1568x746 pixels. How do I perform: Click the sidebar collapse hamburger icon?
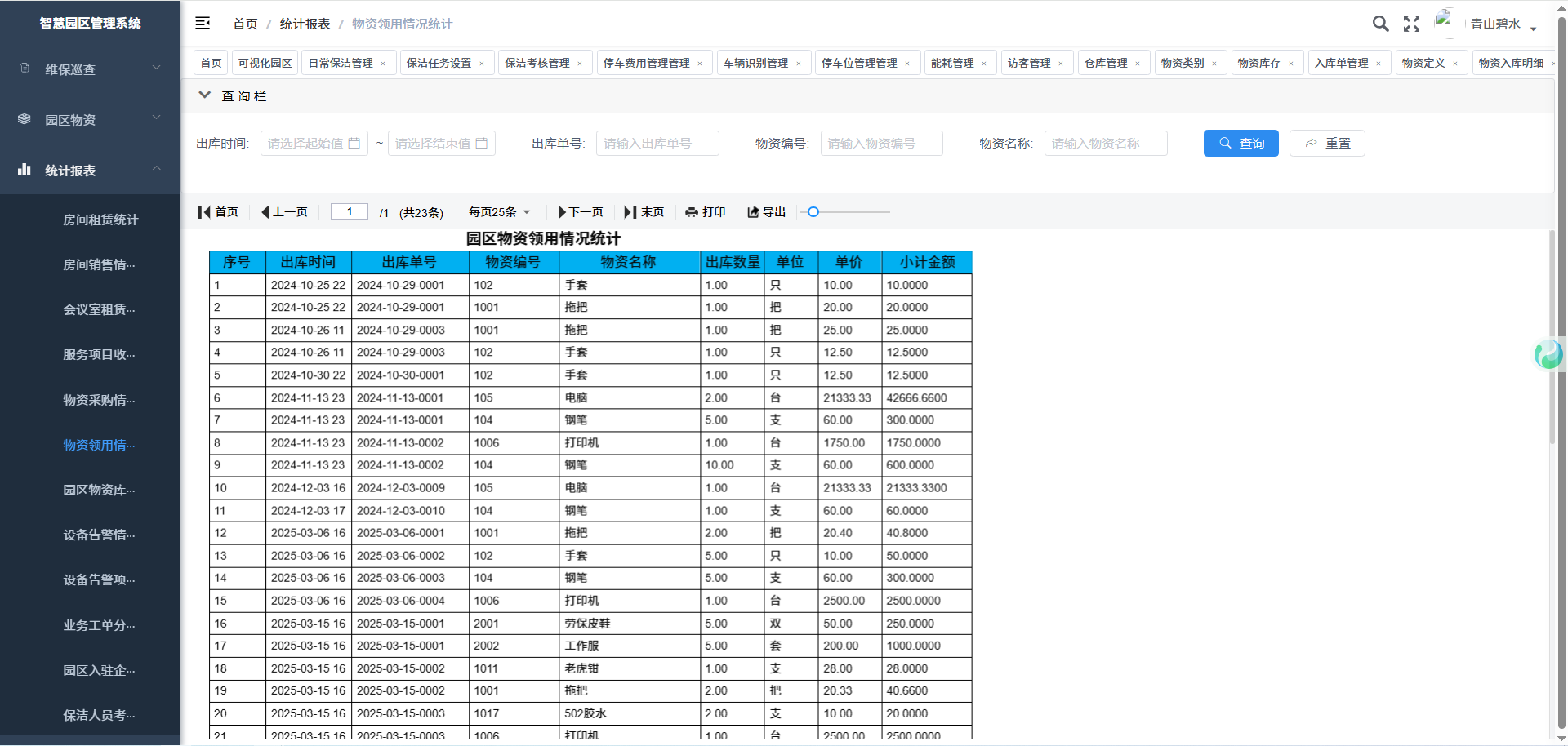point(203,24)
